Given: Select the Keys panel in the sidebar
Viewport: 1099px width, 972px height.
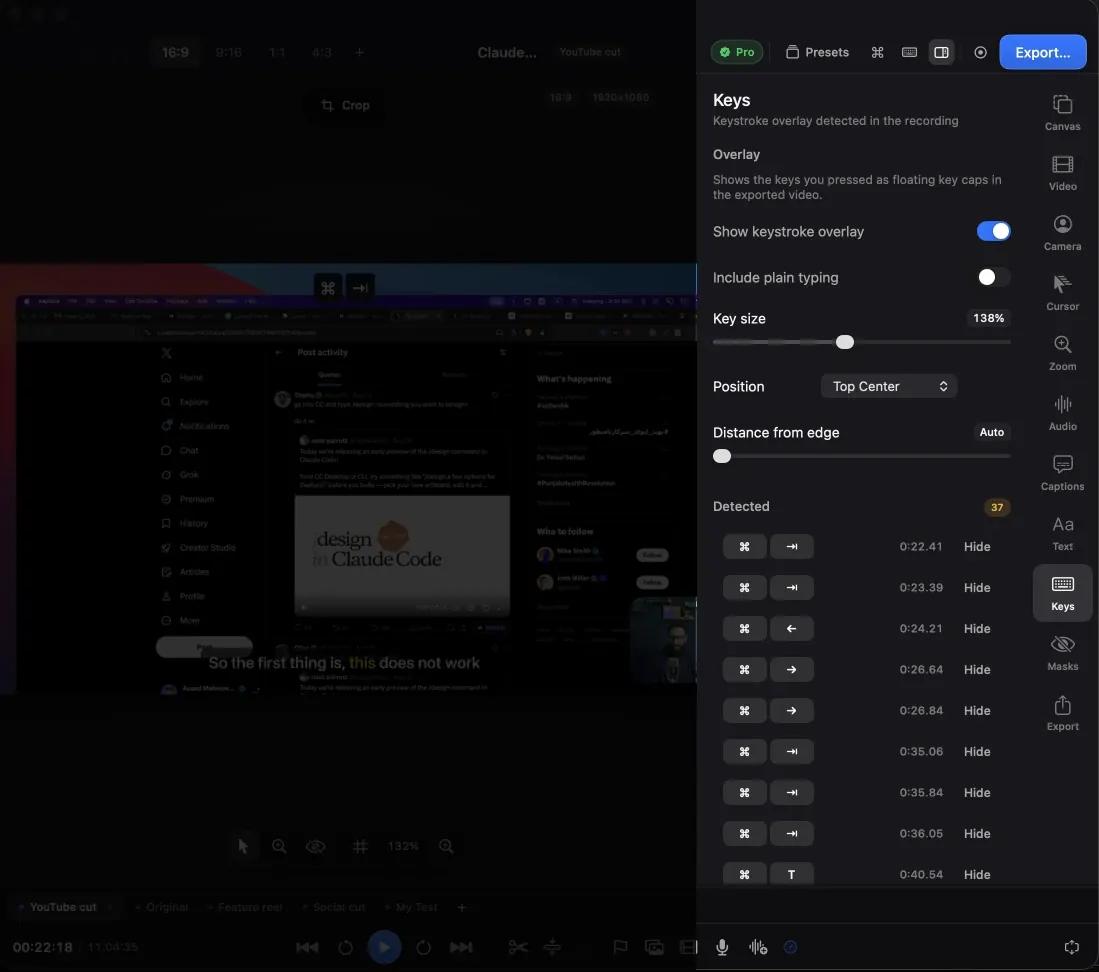Looking at the screenshot, I should (x=1062, y=593).
